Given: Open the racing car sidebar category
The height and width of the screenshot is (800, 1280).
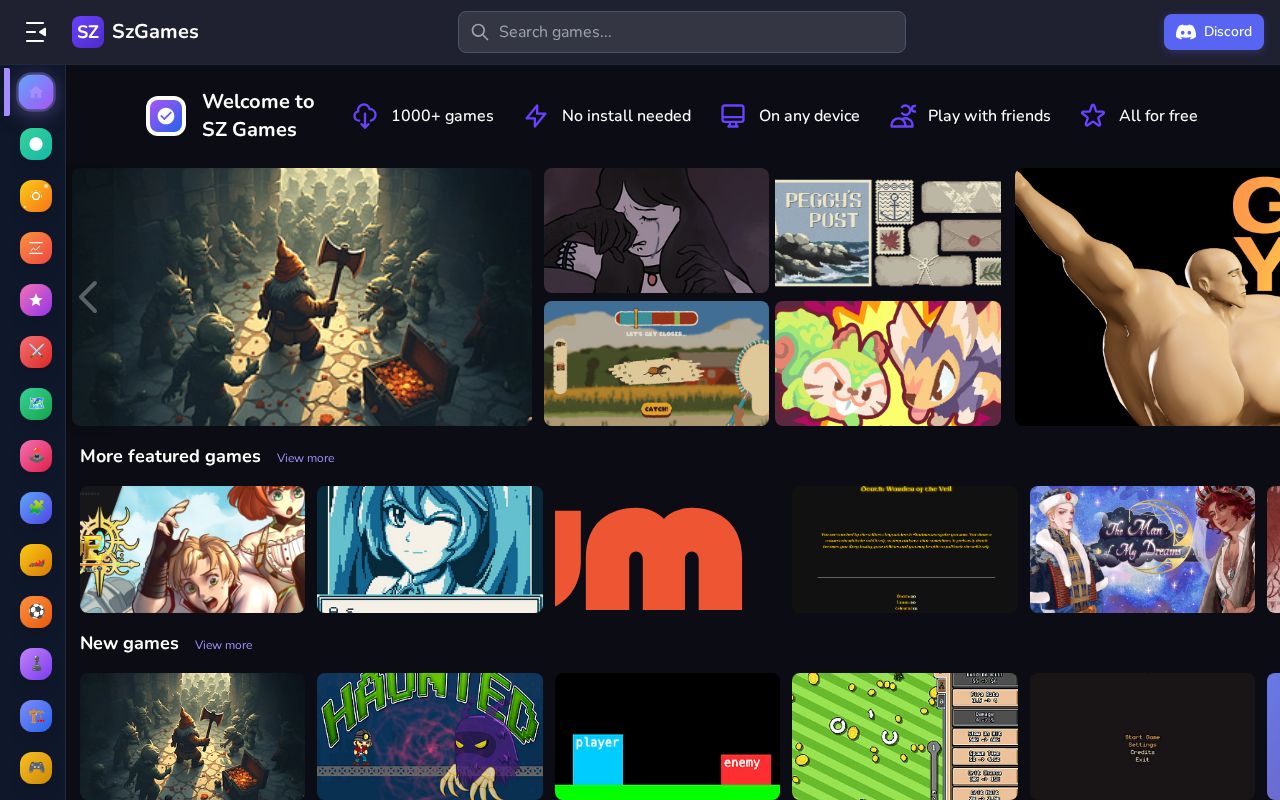Looking at the screenshot, I should pyautogui.click(x=36, y=560).
